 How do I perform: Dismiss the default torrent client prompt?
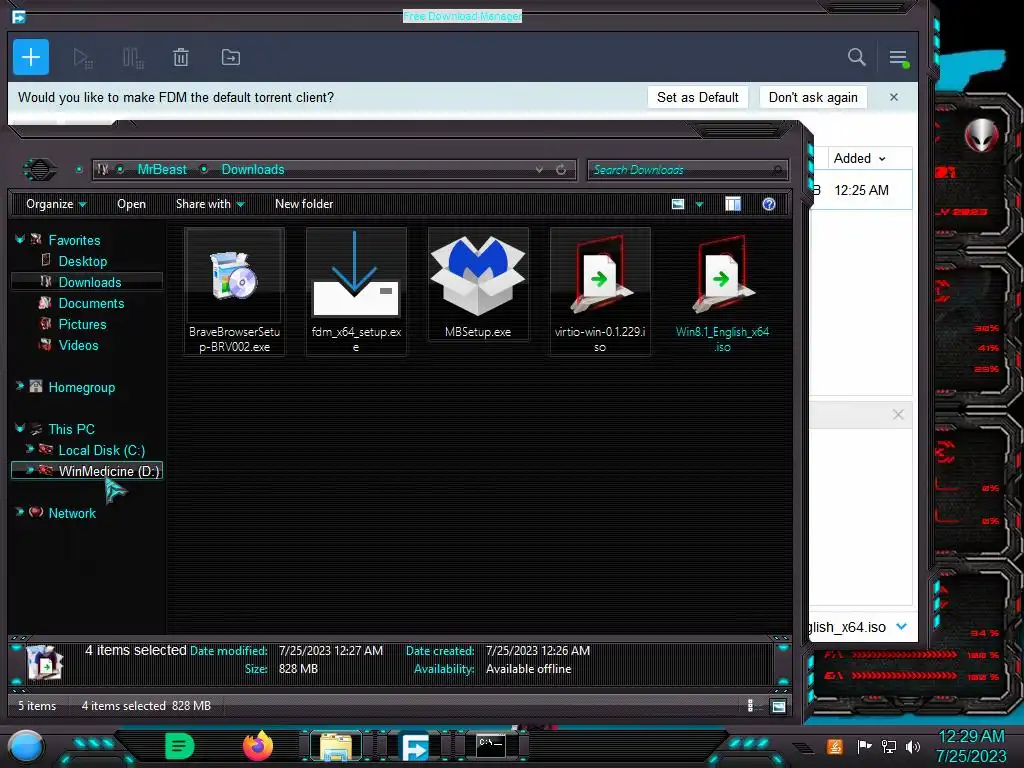coord(893,97)
